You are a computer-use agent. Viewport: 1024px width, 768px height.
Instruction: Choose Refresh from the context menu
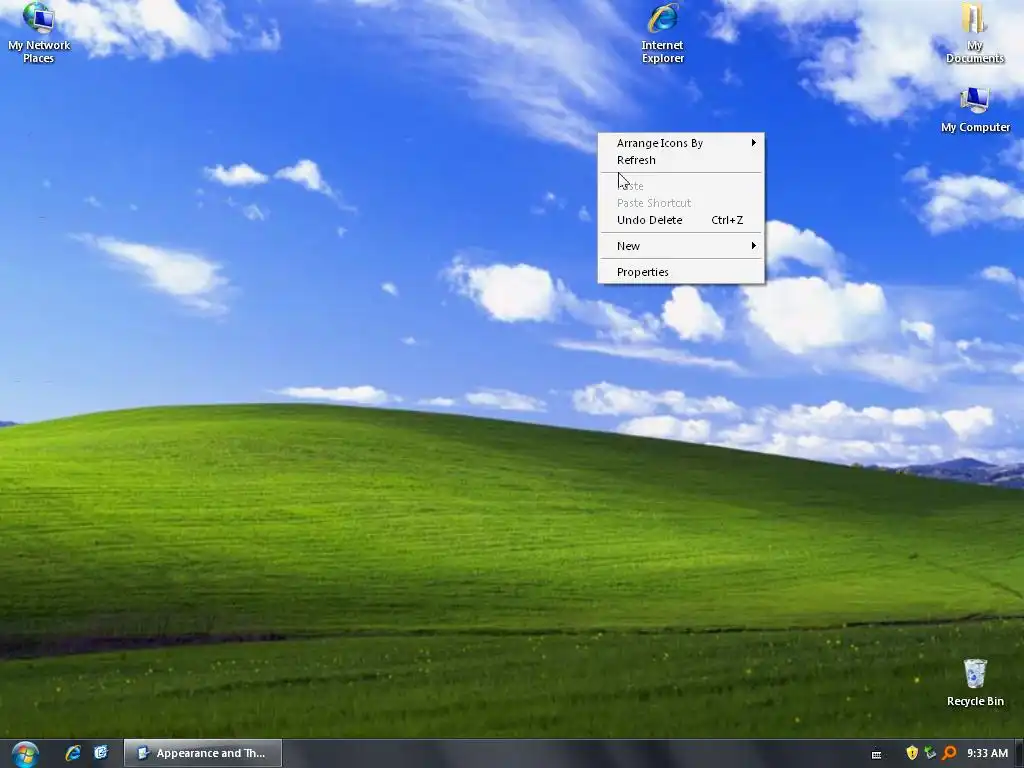(681, 160)
